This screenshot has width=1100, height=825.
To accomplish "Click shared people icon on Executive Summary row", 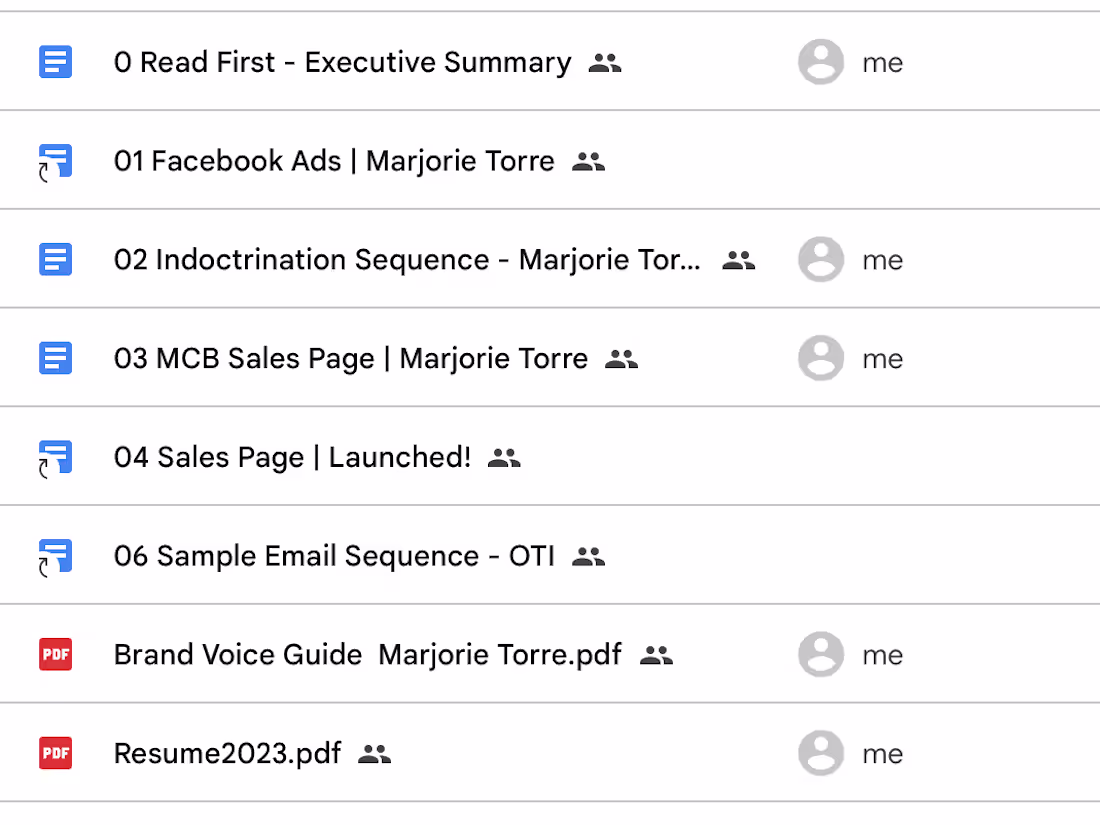I will pyautogui.click(x=605, y=63).
